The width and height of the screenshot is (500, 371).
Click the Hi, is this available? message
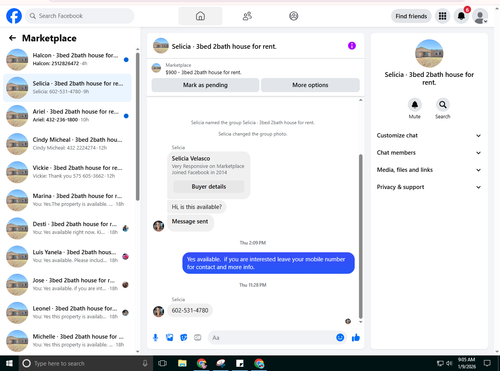point(197,207)
